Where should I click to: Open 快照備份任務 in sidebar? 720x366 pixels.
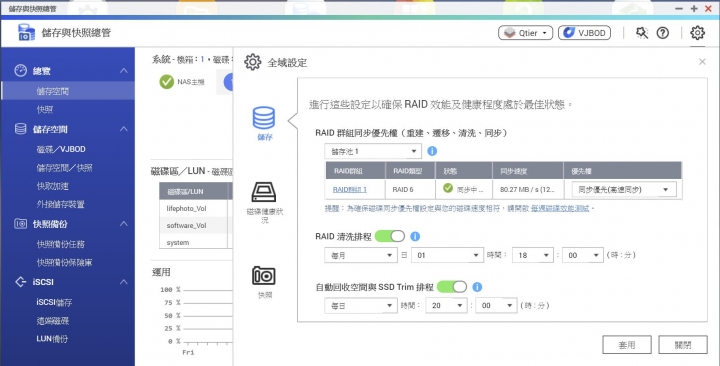60,244
